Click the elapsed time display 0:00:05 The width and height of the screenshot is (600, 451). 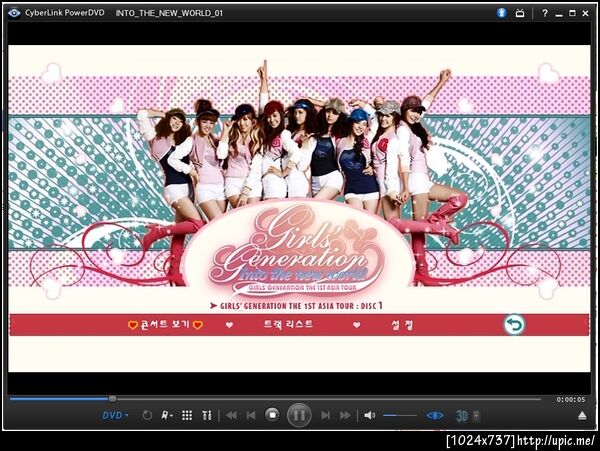[571, 399]
